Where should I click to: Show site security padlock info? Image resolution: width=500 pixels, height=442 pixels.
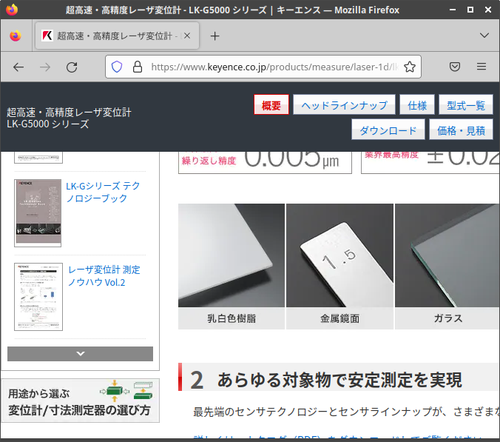click(137, 67)
